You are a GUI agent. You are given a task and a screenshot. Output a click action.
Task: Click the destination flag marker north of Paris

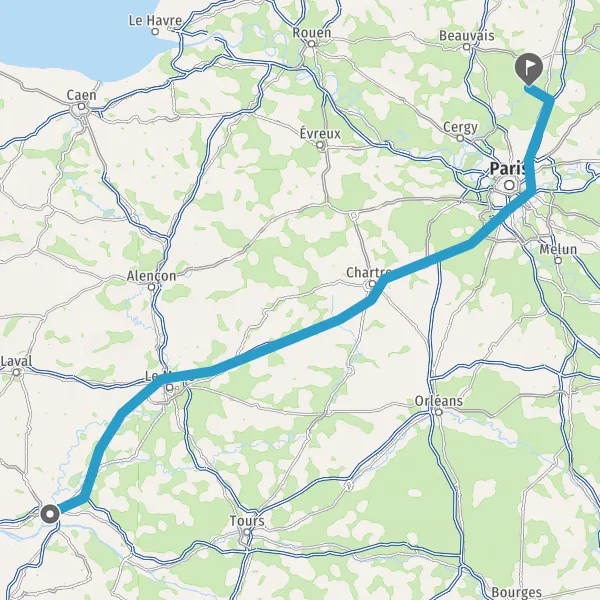[x=528, y=69]
